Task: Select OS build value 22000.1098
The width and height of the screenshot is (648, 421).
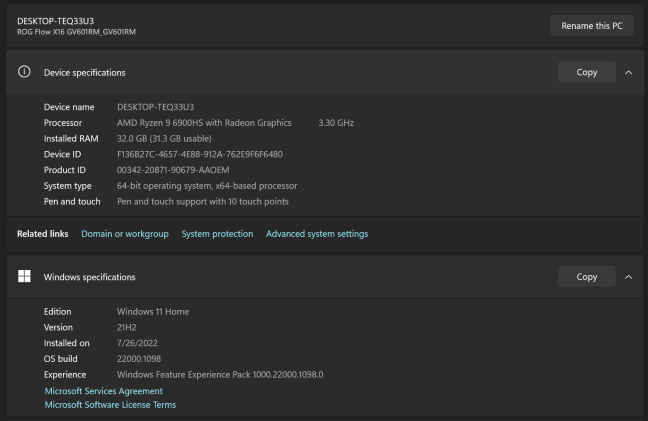Action: coord(138,359)
